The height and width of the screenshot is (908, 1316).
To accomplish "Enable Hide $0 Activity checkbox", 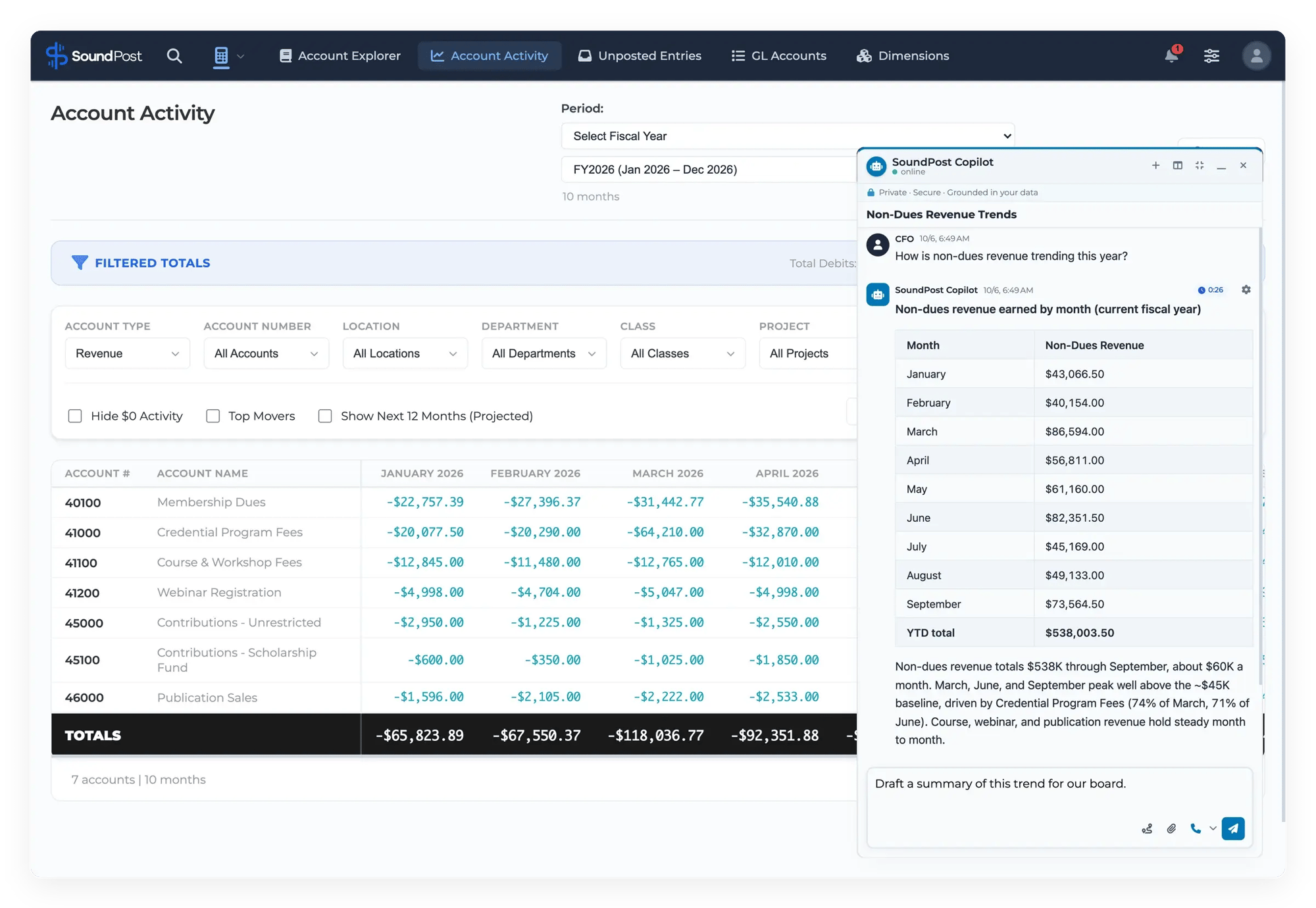I will (75, 416).
